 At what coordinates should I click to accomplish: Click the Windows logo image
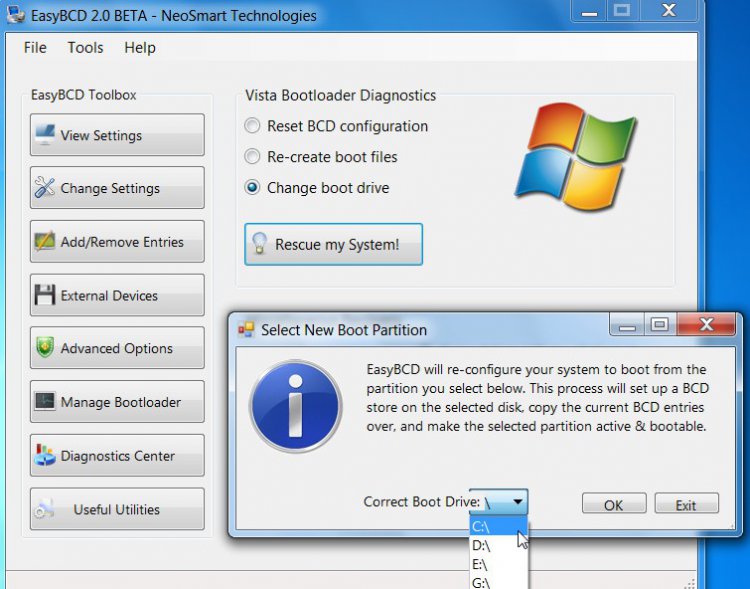pyautogui.click(x=575, y=156)
